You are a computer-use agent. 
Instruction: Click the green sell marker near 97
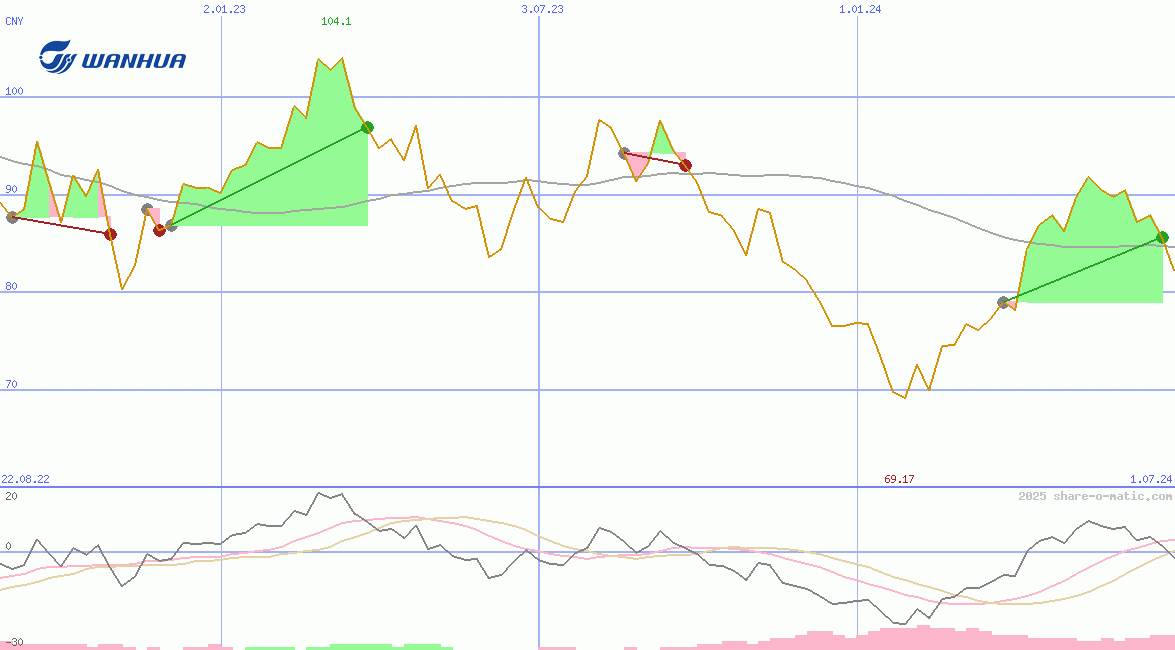[x=367, y=127]
